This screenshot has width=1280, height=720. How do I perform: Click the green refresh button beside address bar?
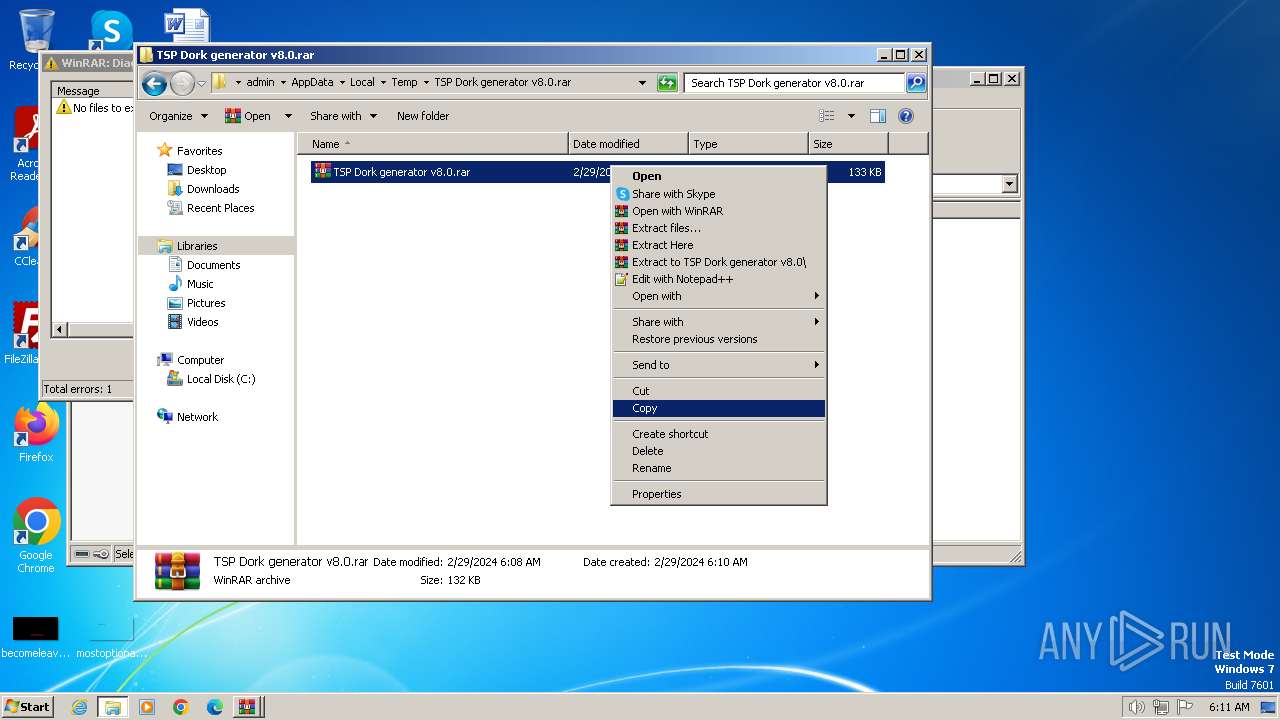tap(667, 83)
